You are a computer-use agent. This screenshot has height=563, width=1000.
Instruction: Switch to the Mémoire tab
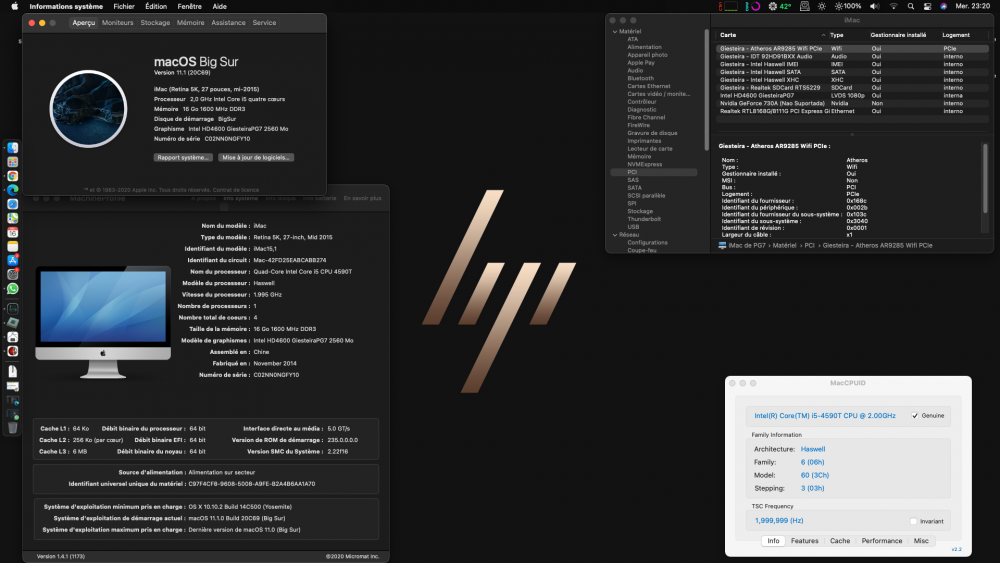pyautogui.click(x=190, y=22)
